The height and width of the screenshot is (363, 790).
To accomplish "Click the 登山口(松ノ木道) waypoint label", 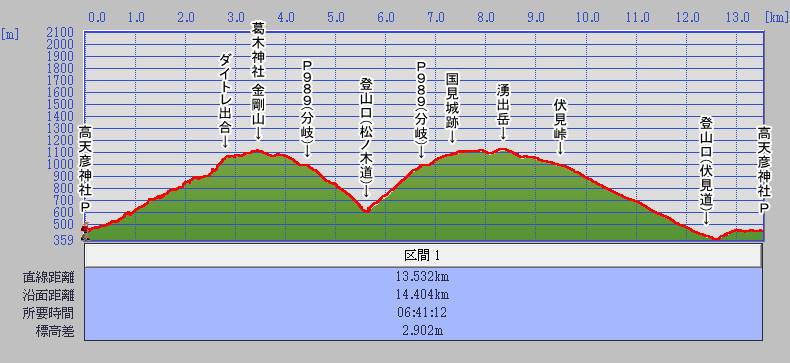I will pyautogui.click(x=366, y=137).
